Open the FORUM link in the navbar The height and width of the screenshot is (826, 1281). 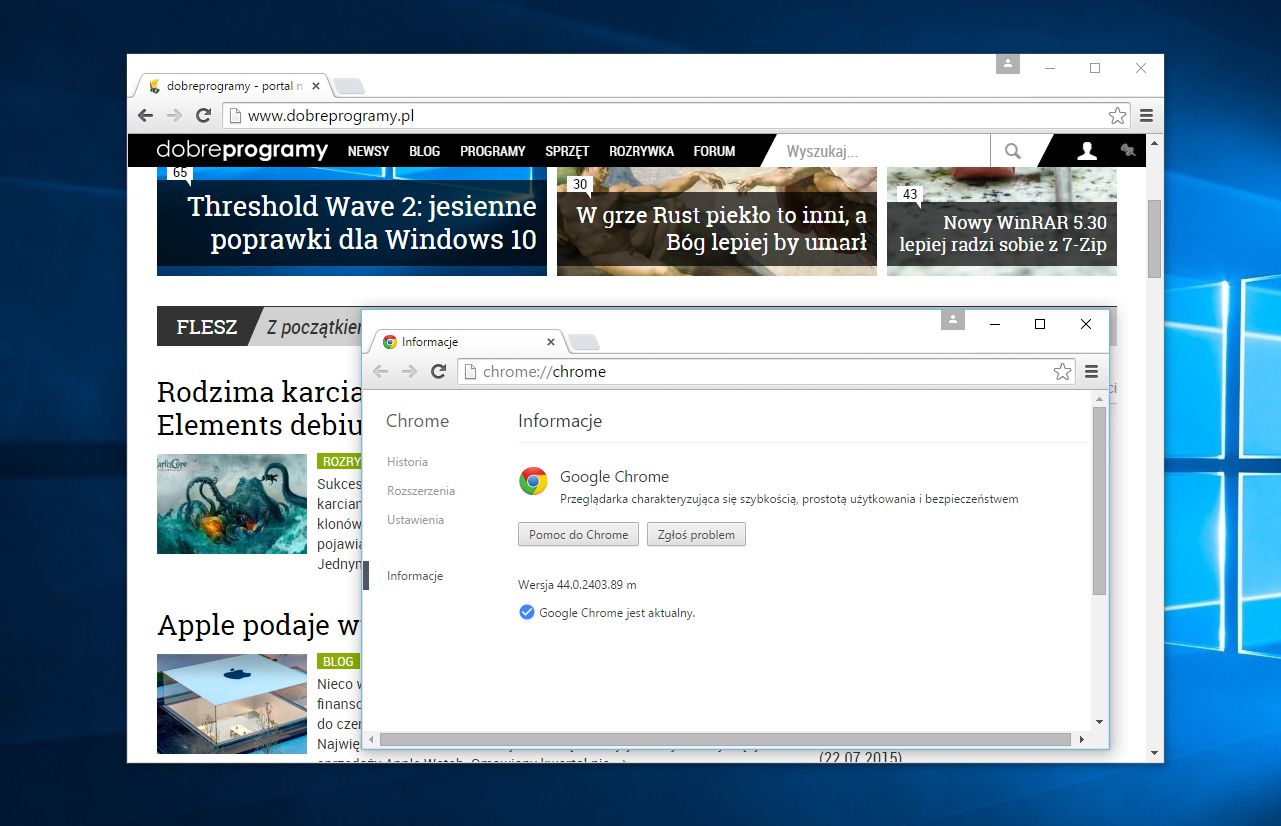(x=714, y=151)
